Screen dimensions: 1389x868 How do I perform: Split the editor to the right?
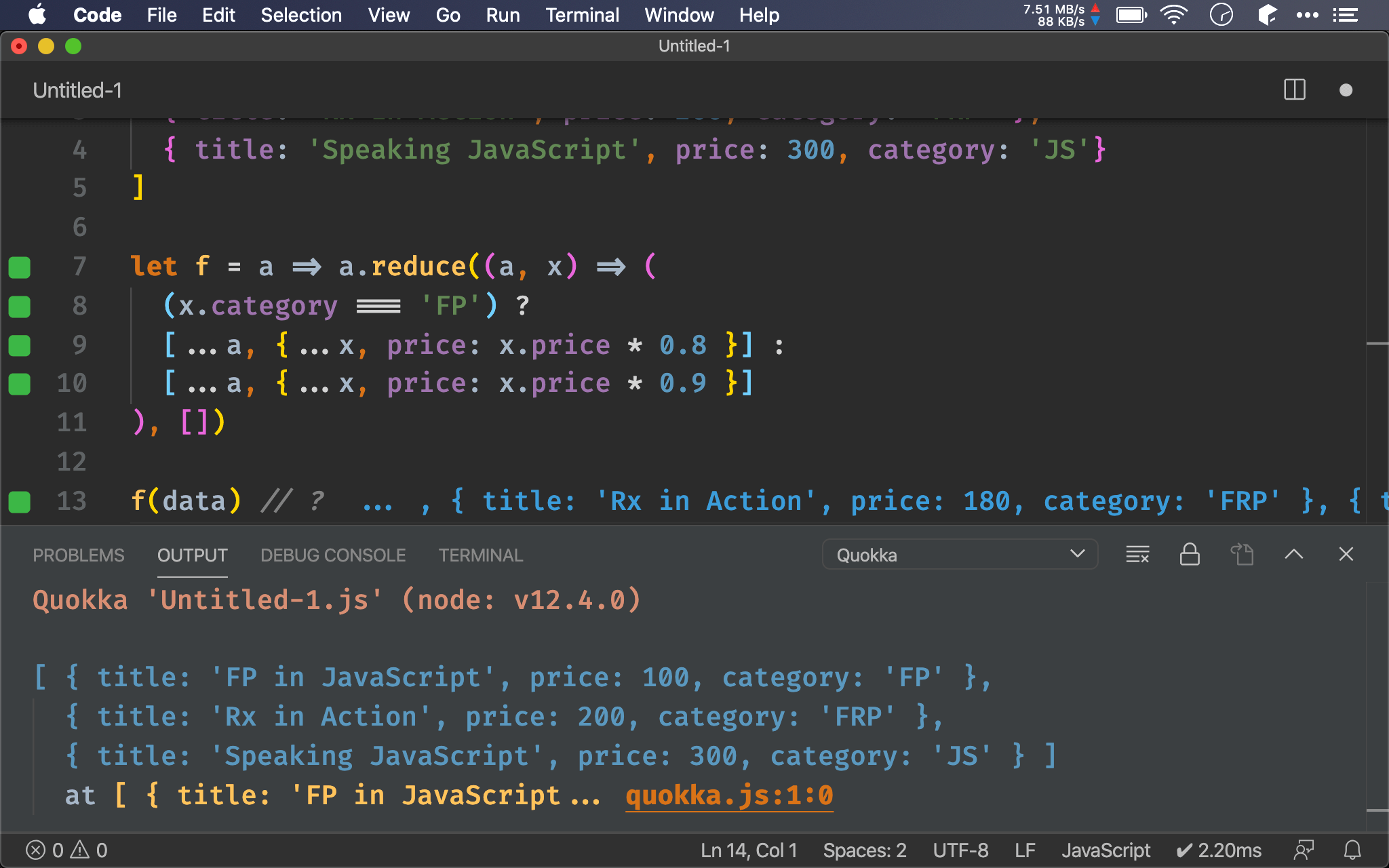click(1295, 90)
